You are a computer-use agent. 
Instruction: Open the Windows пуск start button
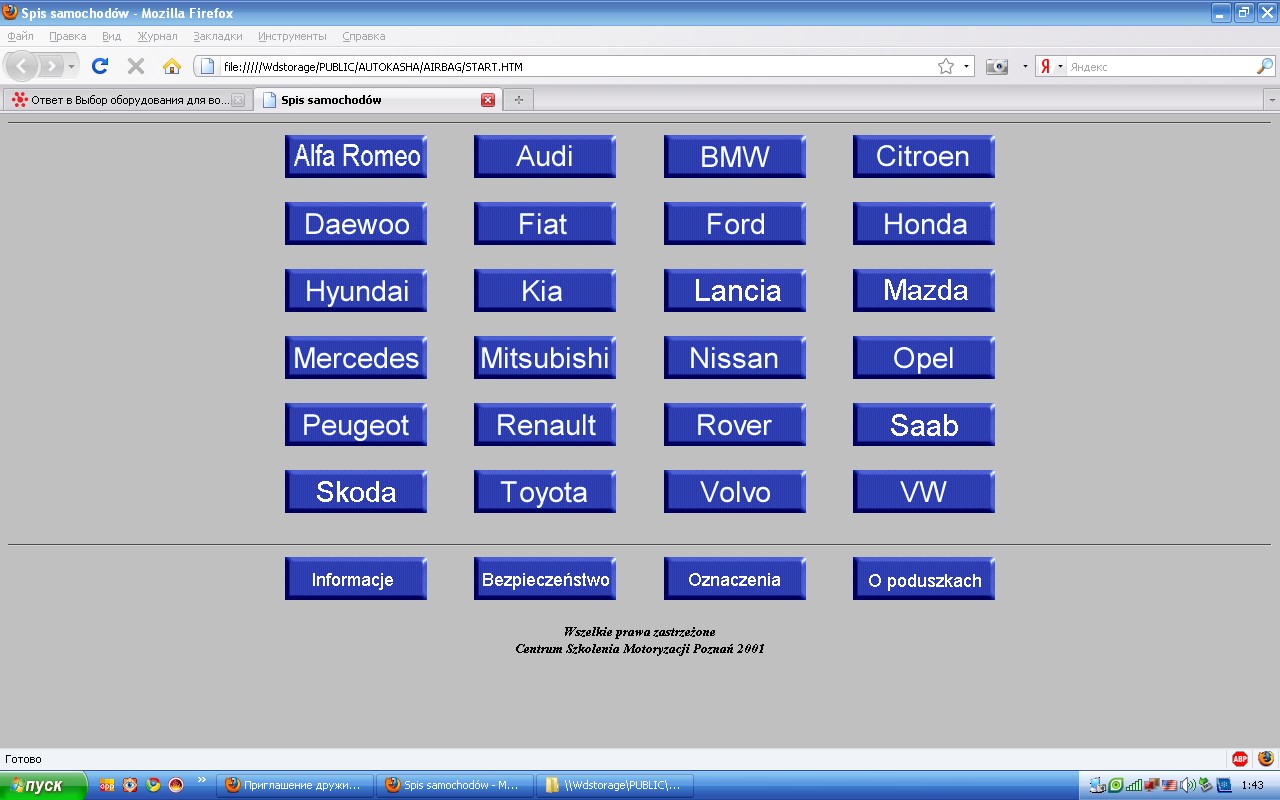(44, 785)
